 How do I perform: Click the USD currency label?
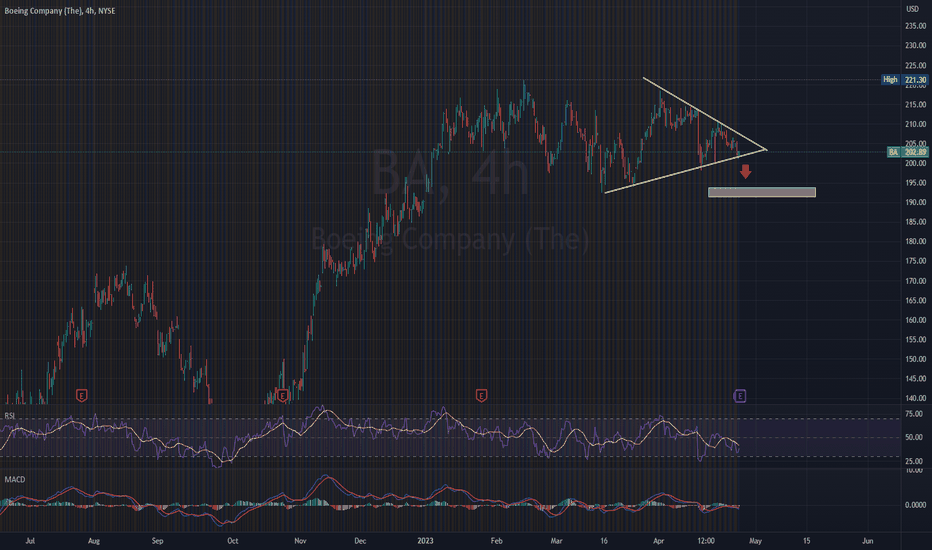point(912,9)
